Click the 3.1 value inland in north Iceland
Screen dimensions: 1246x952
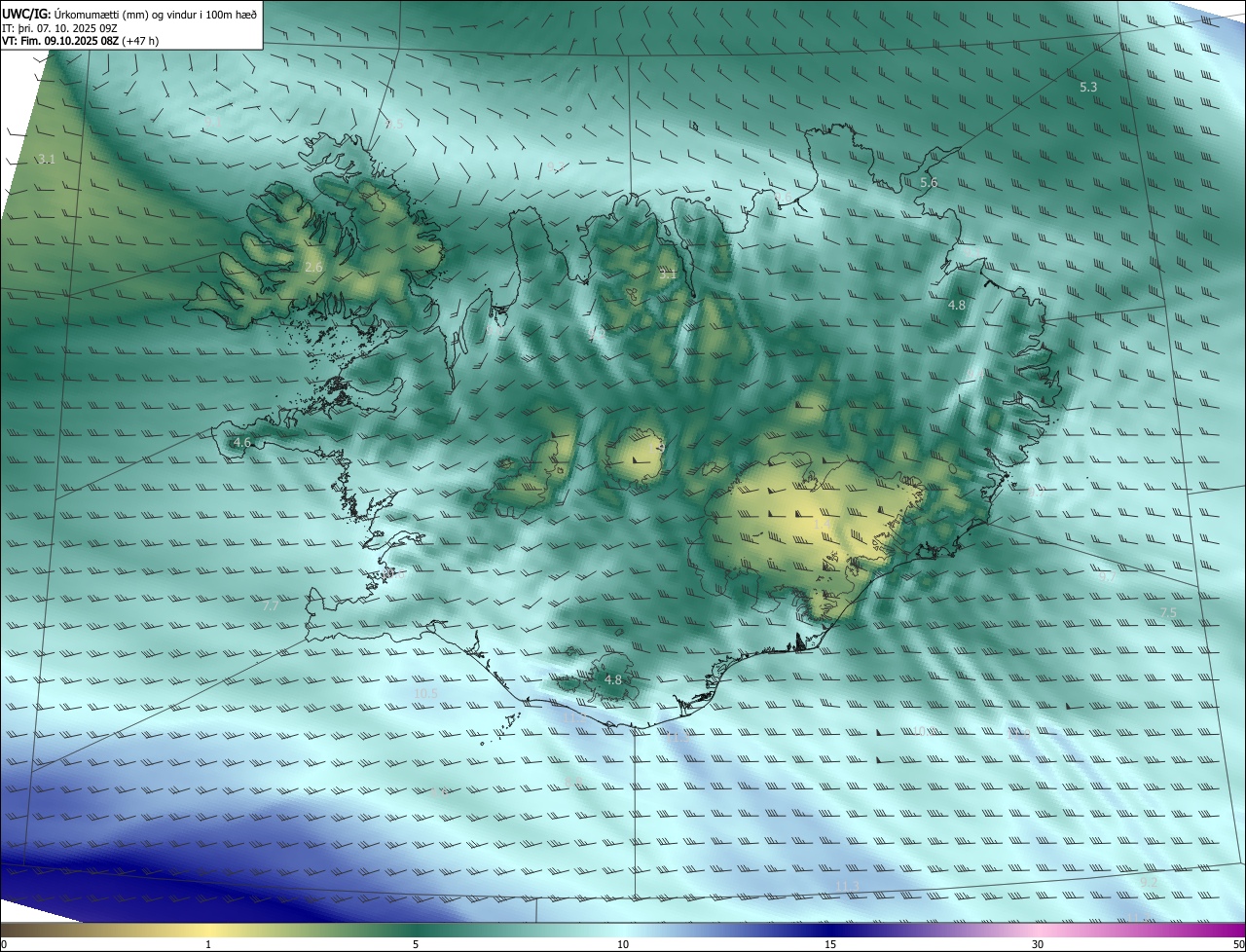(668, 275)
